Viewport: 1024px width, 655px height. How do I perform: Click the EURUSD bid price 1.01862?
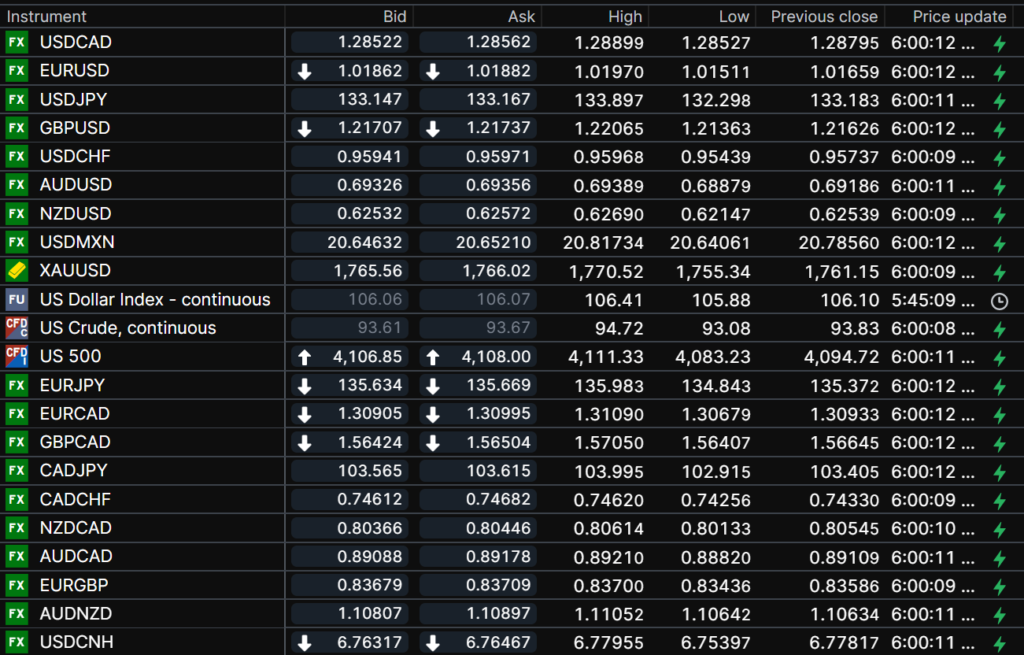click(x=370, y=71)
